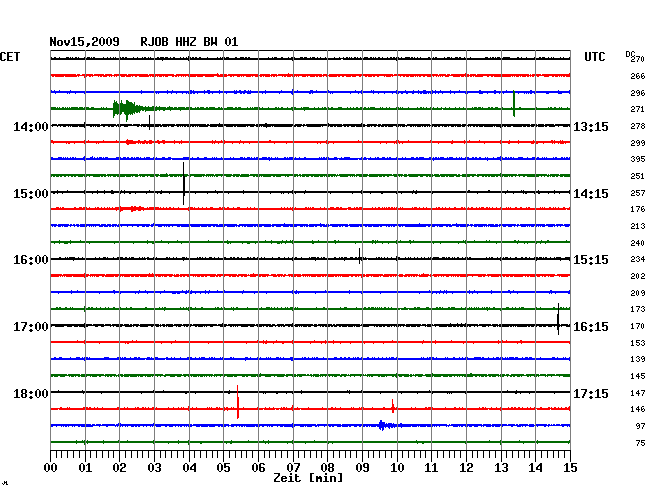This screenshot has height=494, width=650.
Task: Click the green spike after minute 13
Action: pos(514,104)
